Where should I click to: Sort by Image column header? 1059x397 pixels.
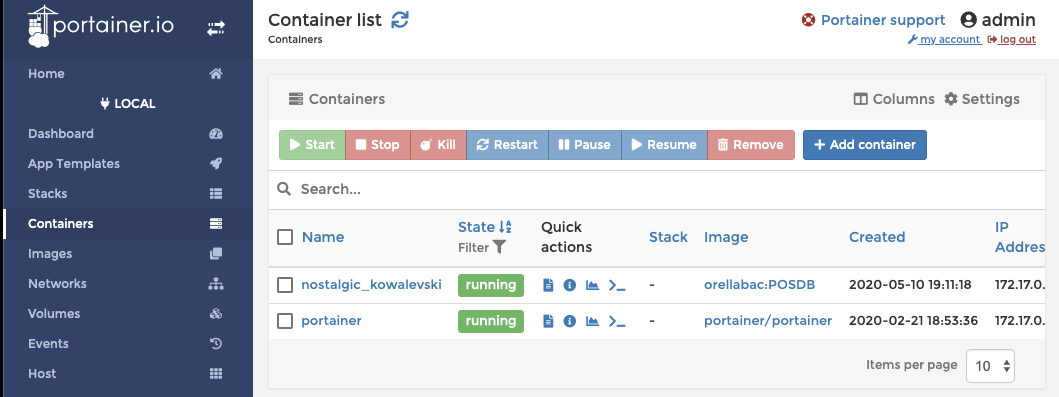click(x=726, y=237)
